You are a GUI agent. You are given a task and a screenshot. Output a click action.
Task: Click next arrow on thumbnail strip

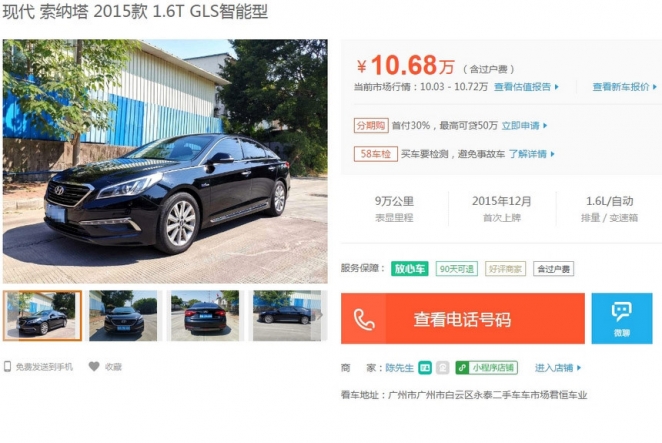(x=320, y=315)
